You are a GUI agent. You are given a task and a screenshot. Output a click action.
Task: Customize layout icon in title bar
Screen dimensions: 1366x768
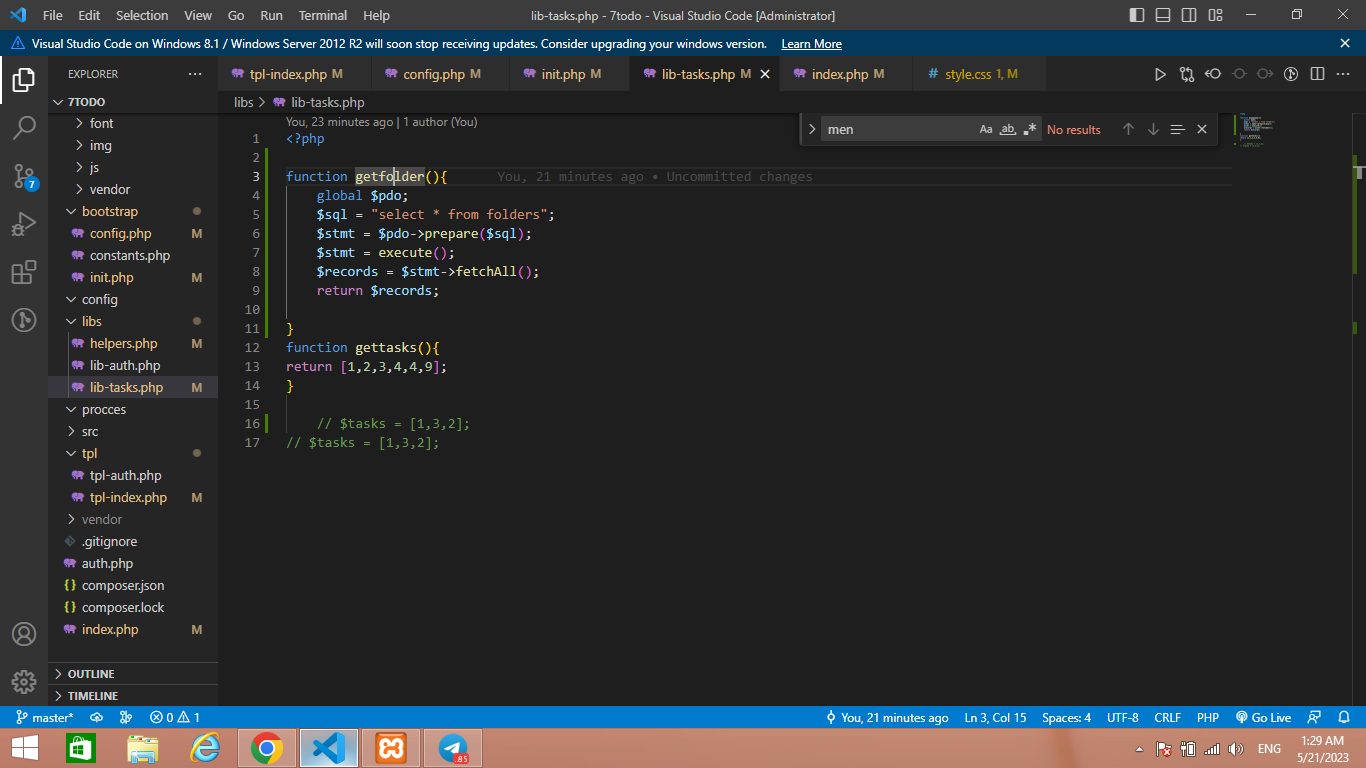1215,15
